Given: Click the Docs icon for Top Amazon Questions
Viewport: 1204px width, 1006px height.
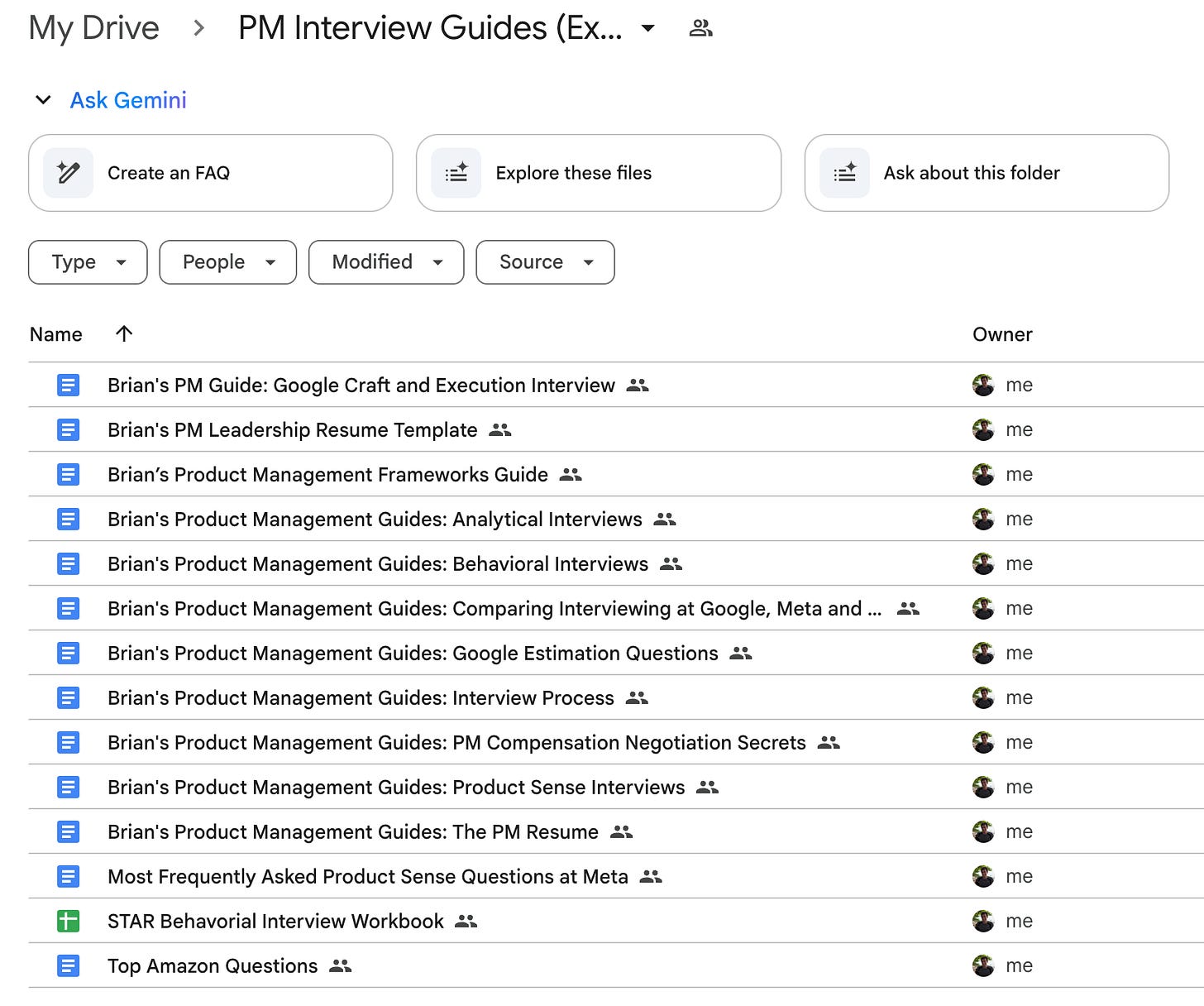Looking at the screenshot, I should pos(68,965).
